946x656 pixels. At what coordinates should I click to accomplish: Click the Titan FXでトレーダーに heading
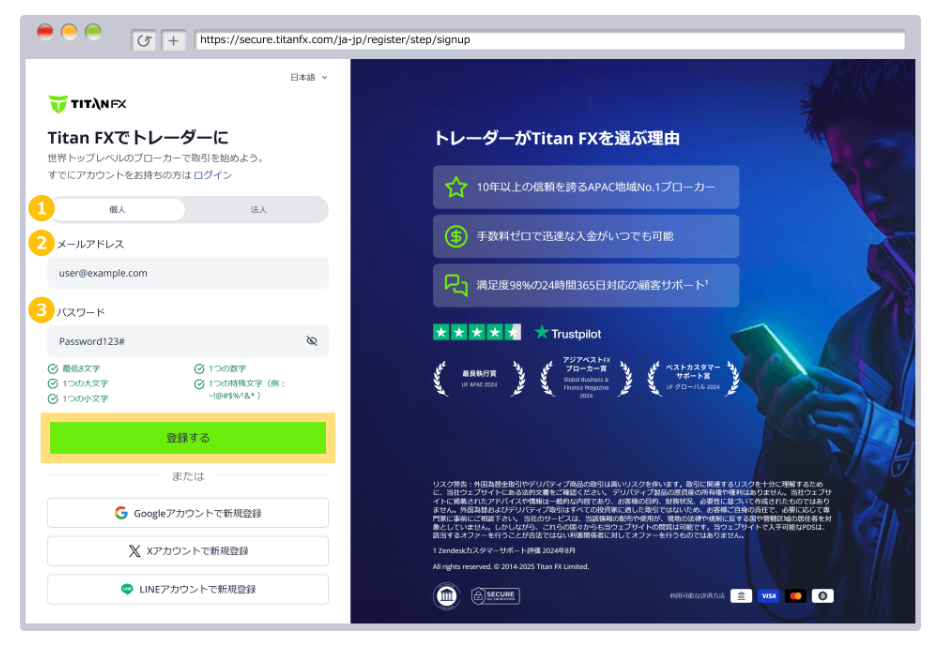coord(138,138)
